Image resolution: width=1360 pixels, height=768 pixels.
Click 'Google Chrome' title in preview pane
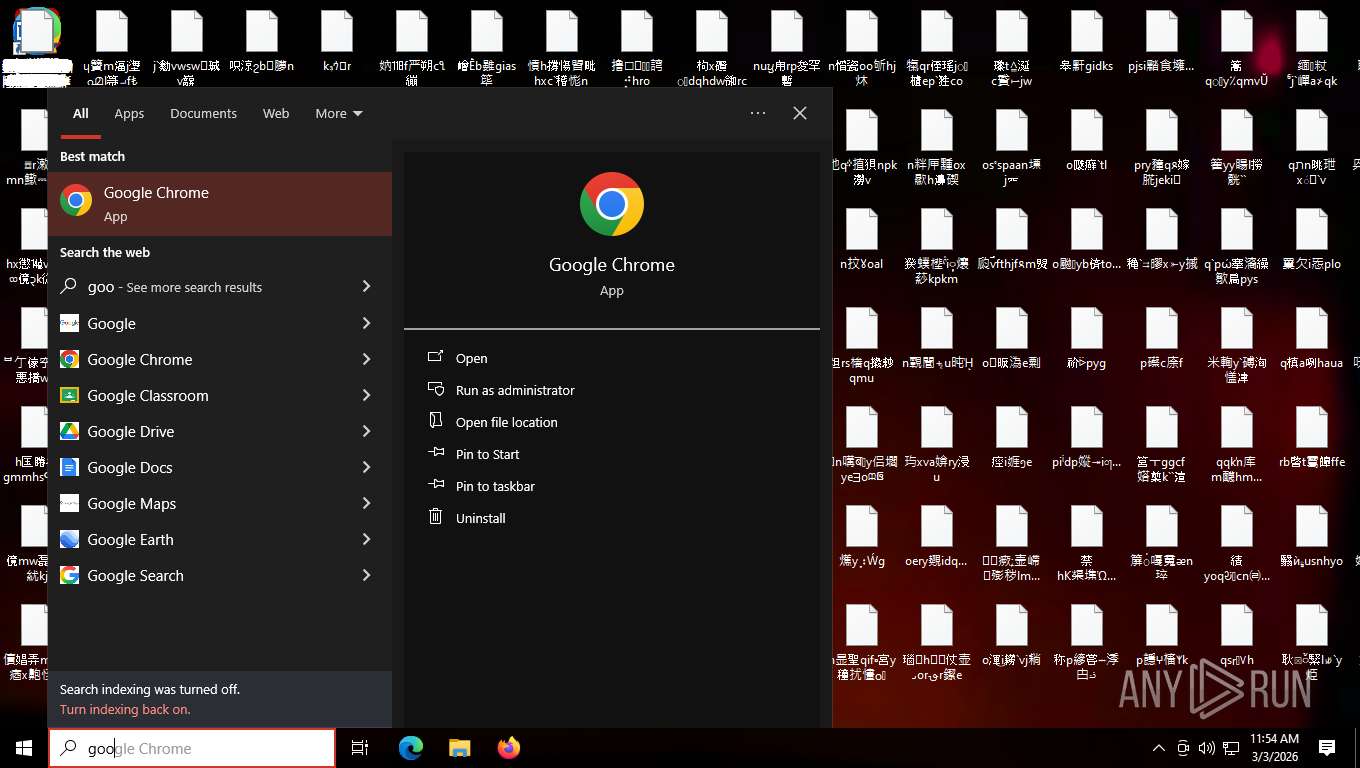(612, 265)
